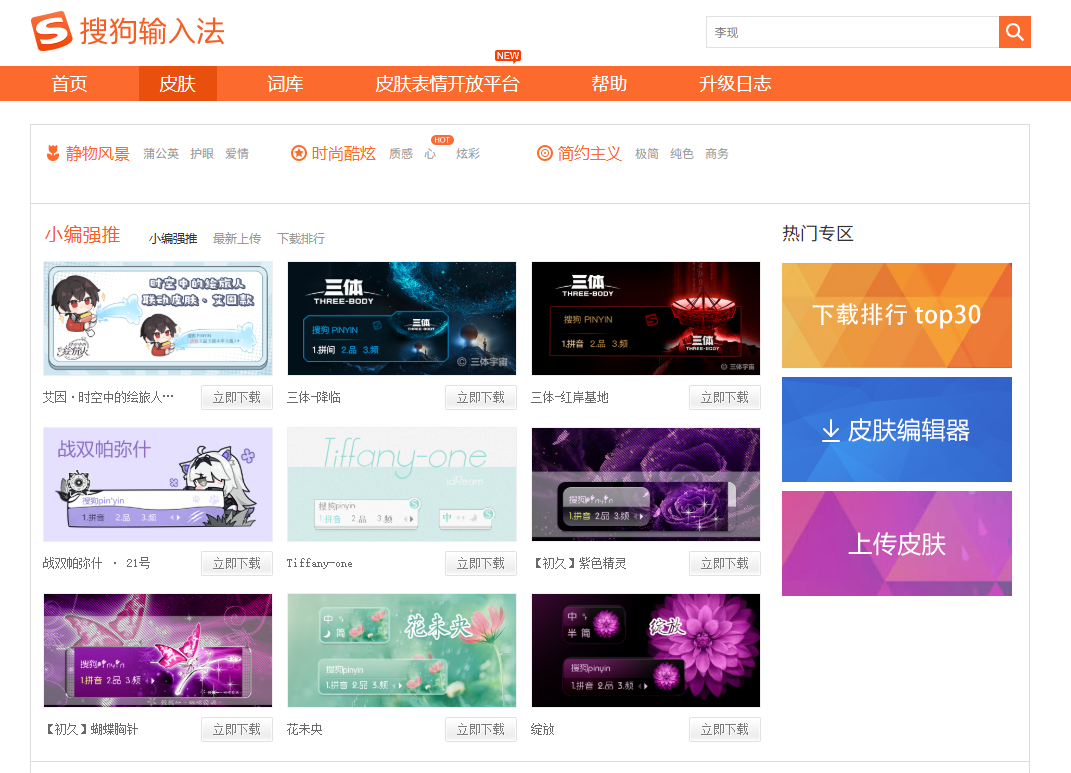This screenshot has height=773, width=1071.
Task: Click 立即下载 for 绽放
Action: [x=725, y=729]
